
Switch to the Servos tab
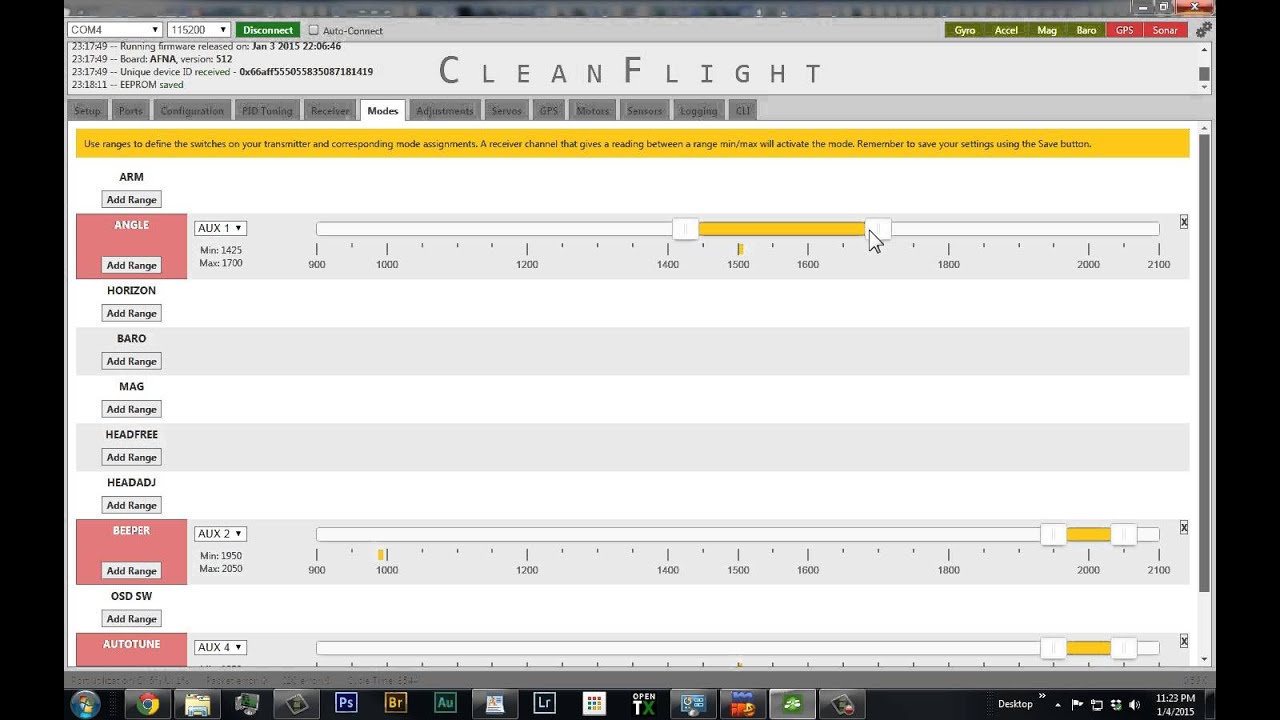pos(507,110)
